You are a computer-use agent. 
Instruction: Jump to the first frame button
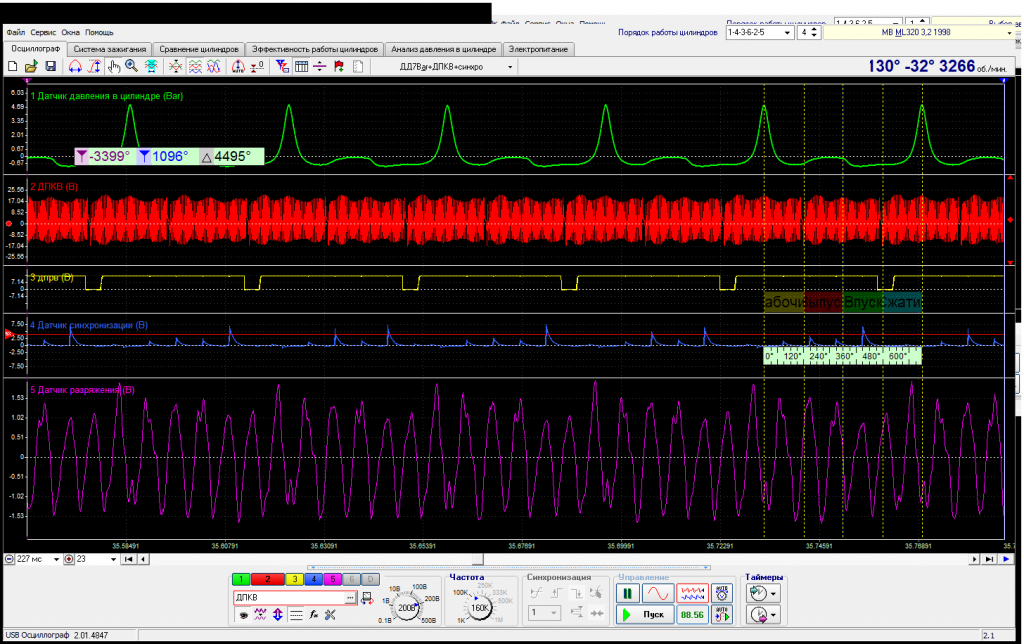tap(129, 559)
